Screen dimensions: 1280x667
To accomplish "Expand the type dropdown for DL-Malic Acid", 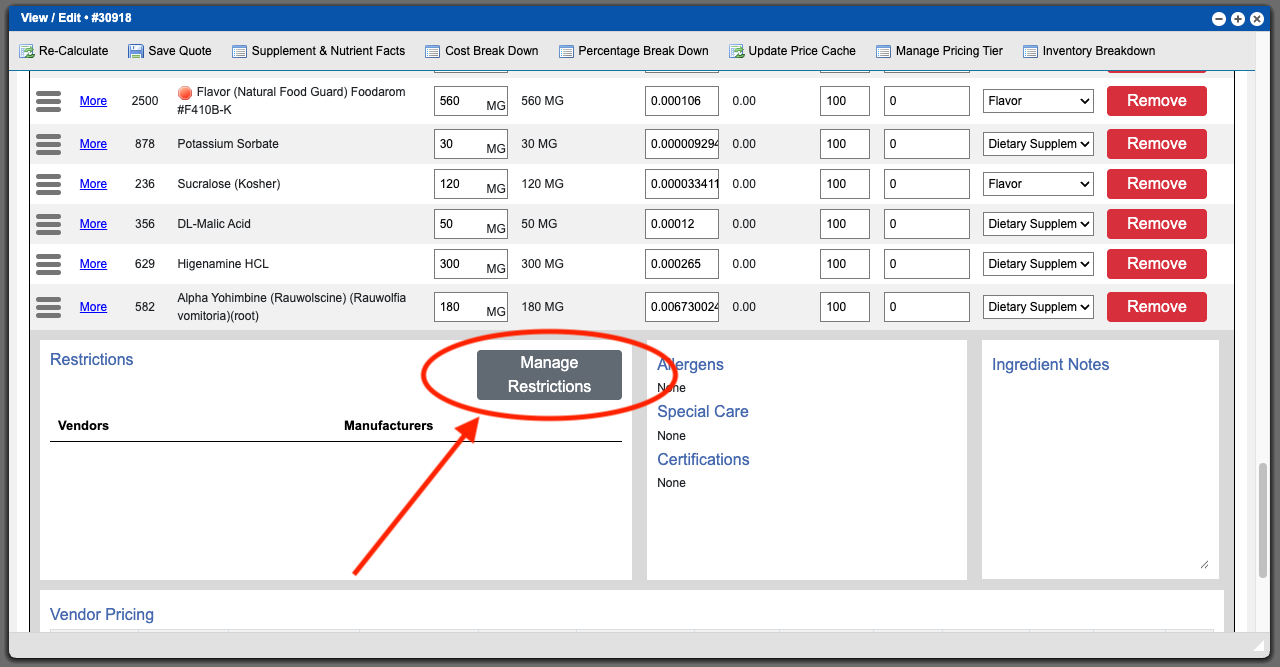I will click(x=1038, y=224).
